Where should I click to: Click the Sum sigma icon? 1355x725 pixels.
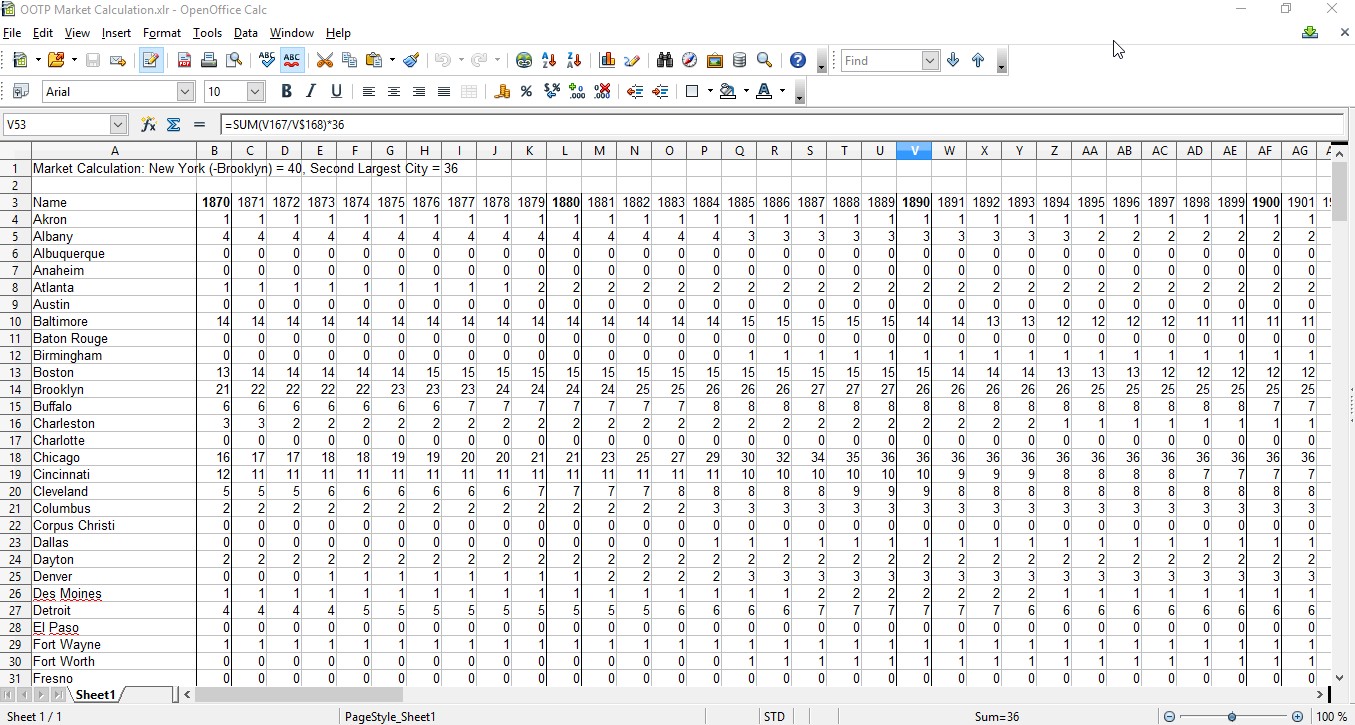173,125
